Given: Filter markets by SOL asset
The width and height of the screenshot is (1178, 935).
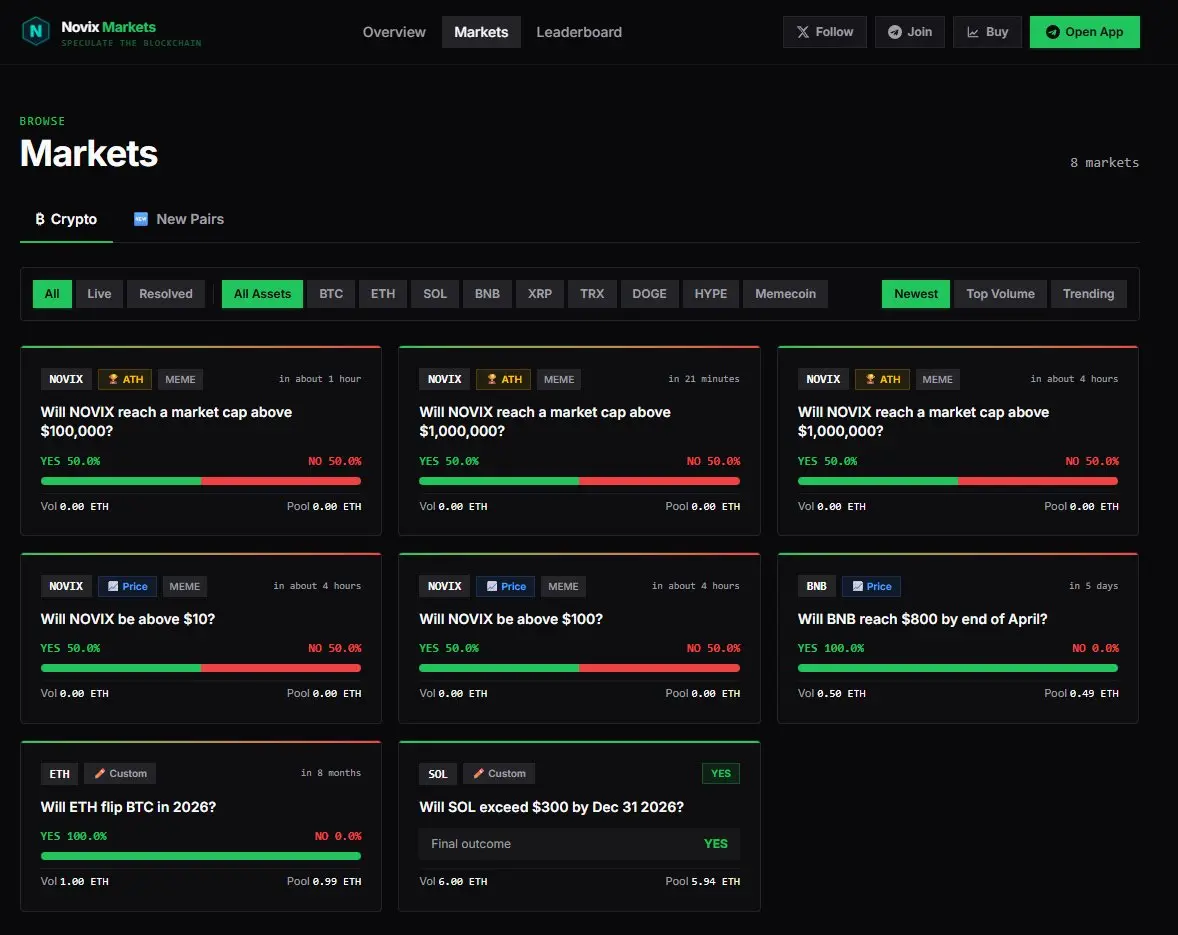Looking at the screenshot, I should [435, 294].
